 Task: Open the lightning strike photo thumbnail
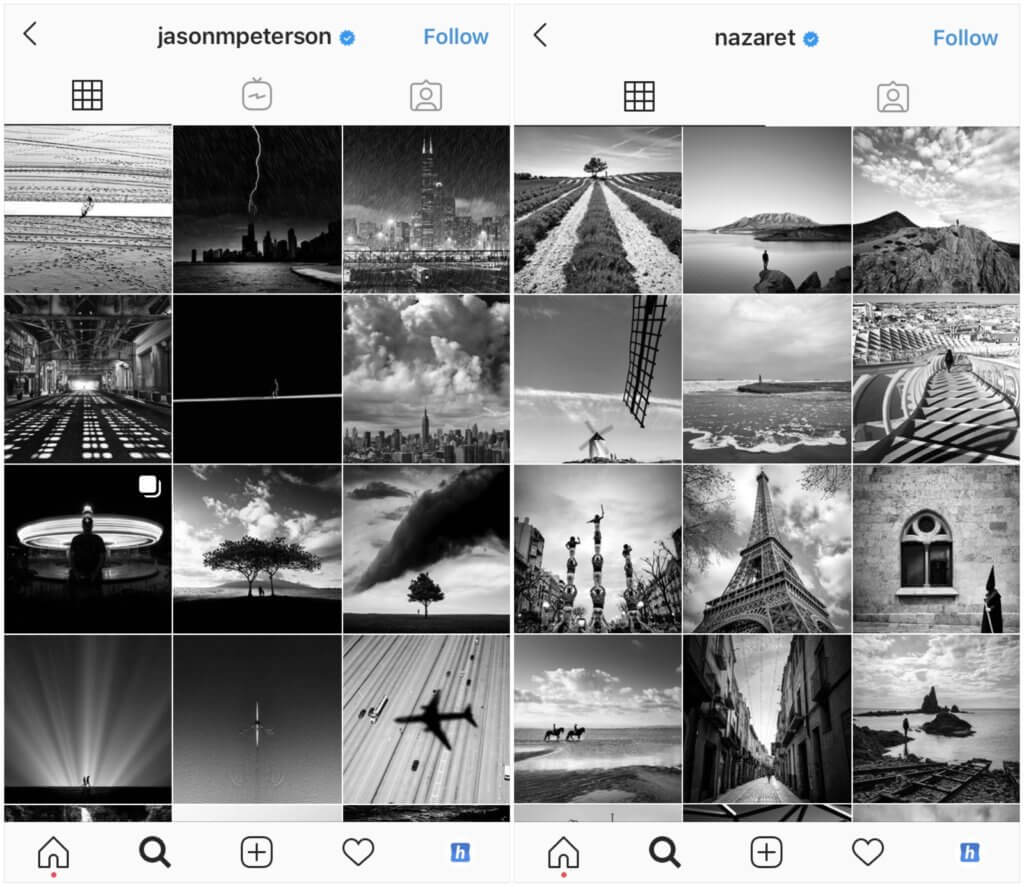tap(258, 207)
